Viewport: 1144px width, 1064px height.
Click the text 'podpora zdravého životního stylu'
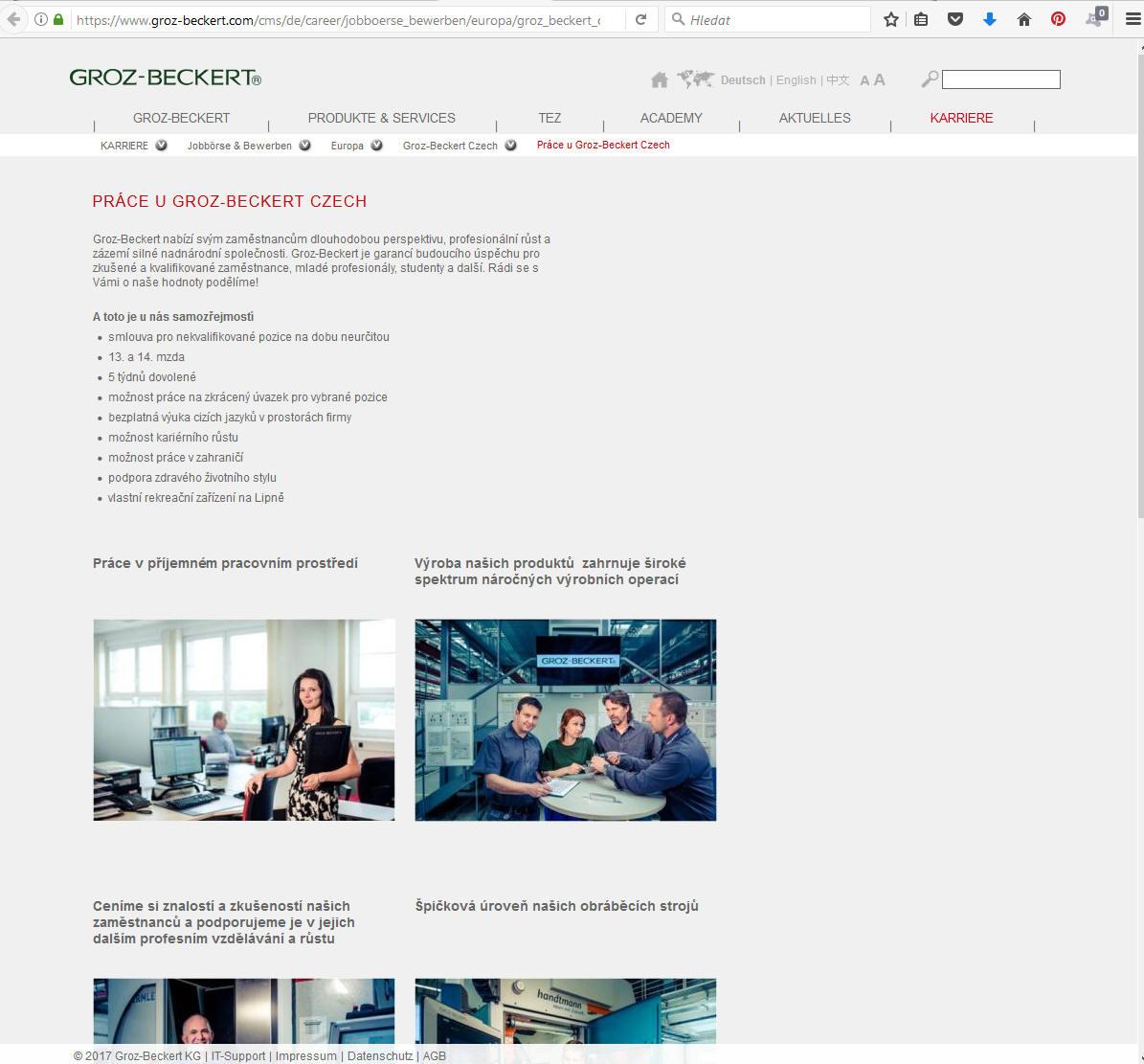(x=191, y=477)
